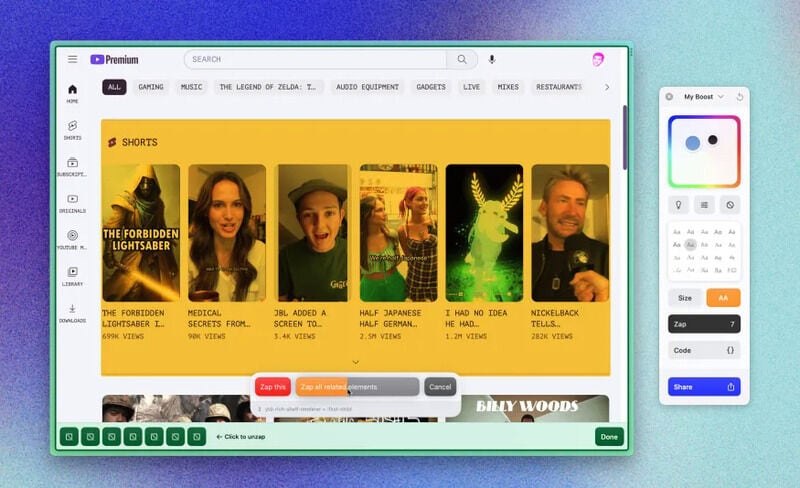
Task: Open the I Had No Idea short
Action: point(484,233)
